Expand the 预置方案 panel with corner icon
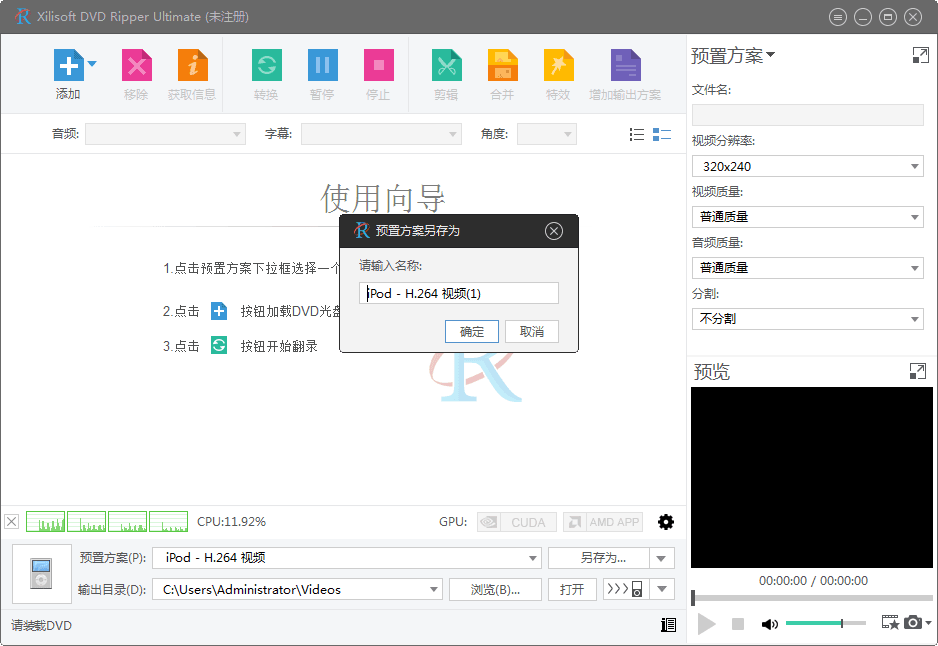Image resolution: width=938 pixels, height=646 pixels. click(921, 56)
